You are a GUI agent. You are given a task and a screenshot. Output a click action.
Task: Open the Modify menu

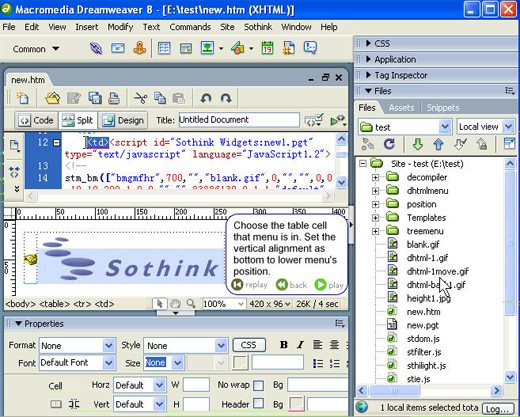click(x=120, y=27)
